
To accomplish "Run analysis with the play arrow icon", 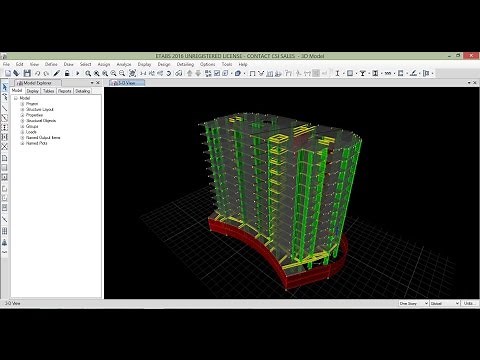I will [x=78, y=73].
